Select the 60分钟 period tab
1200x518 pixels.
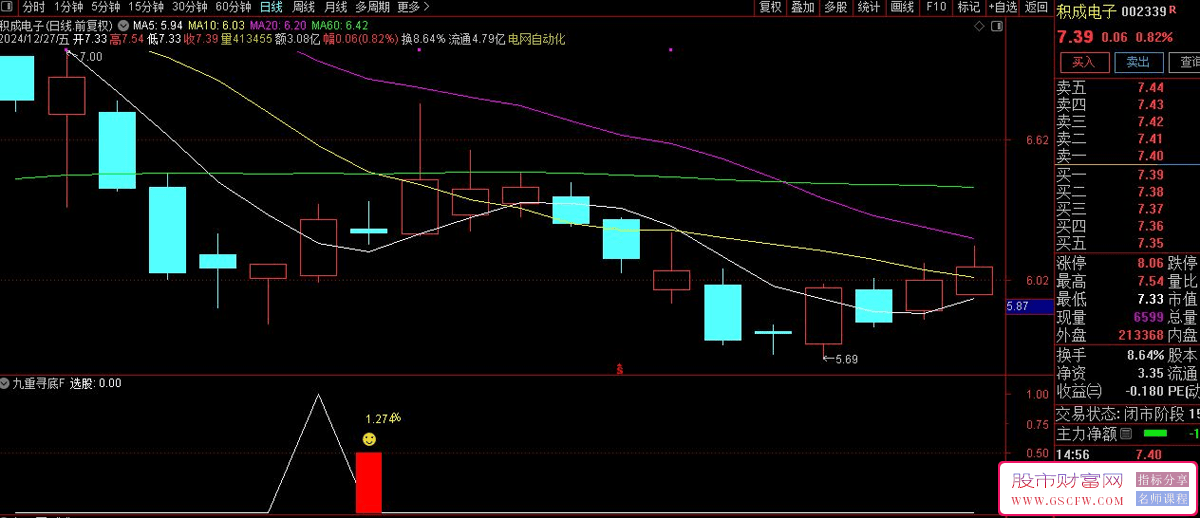click(x=233, y=6)
